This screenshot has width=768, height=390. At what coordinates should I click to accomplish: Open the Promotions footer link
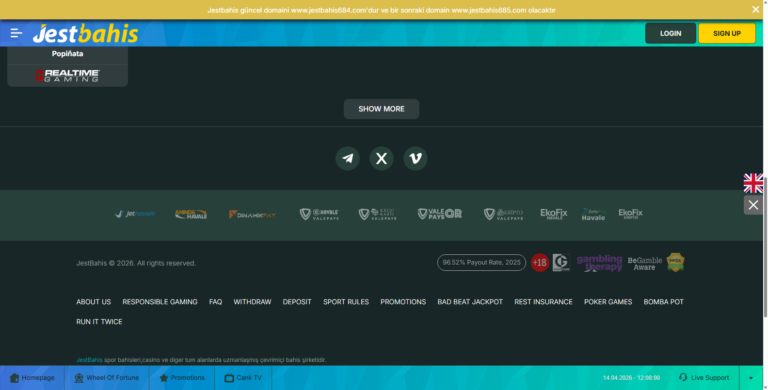click(x=403, y=302)
